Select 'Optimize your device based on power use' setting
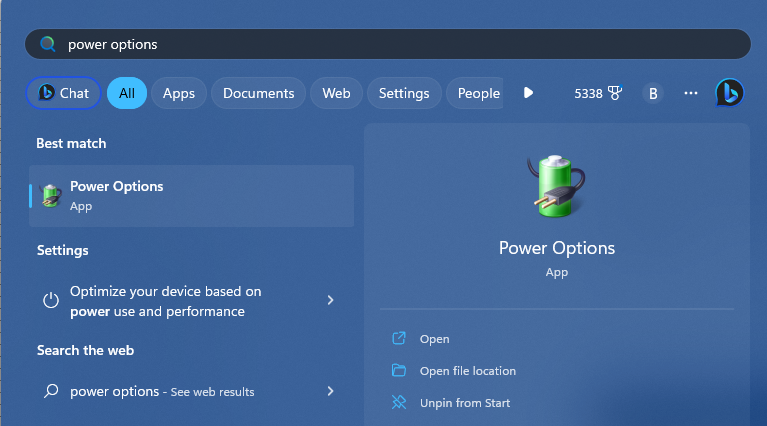The image size is (767, 426). coord(191,301)
